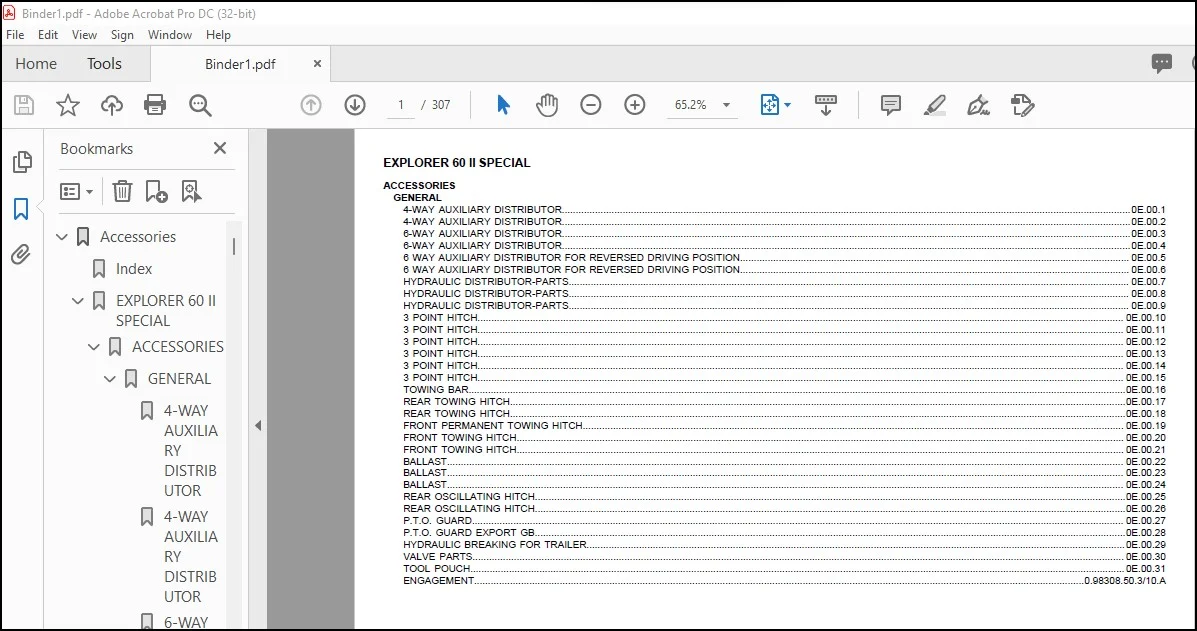Image resolution: width=1197 pixels, height=631 pixels.
Task: Open the comments chat bubble icon
Action: tap(1162, 63)
